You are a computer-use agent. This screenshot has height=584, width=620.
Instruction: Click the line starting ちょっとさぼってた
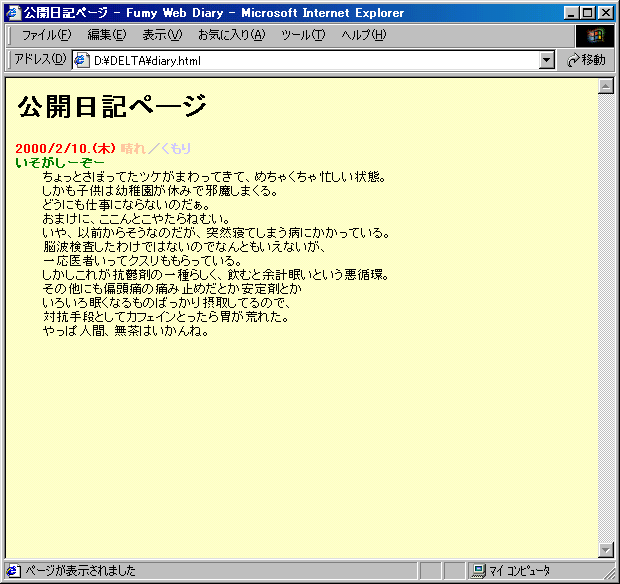pyautogui.click(x=214, y=176)
